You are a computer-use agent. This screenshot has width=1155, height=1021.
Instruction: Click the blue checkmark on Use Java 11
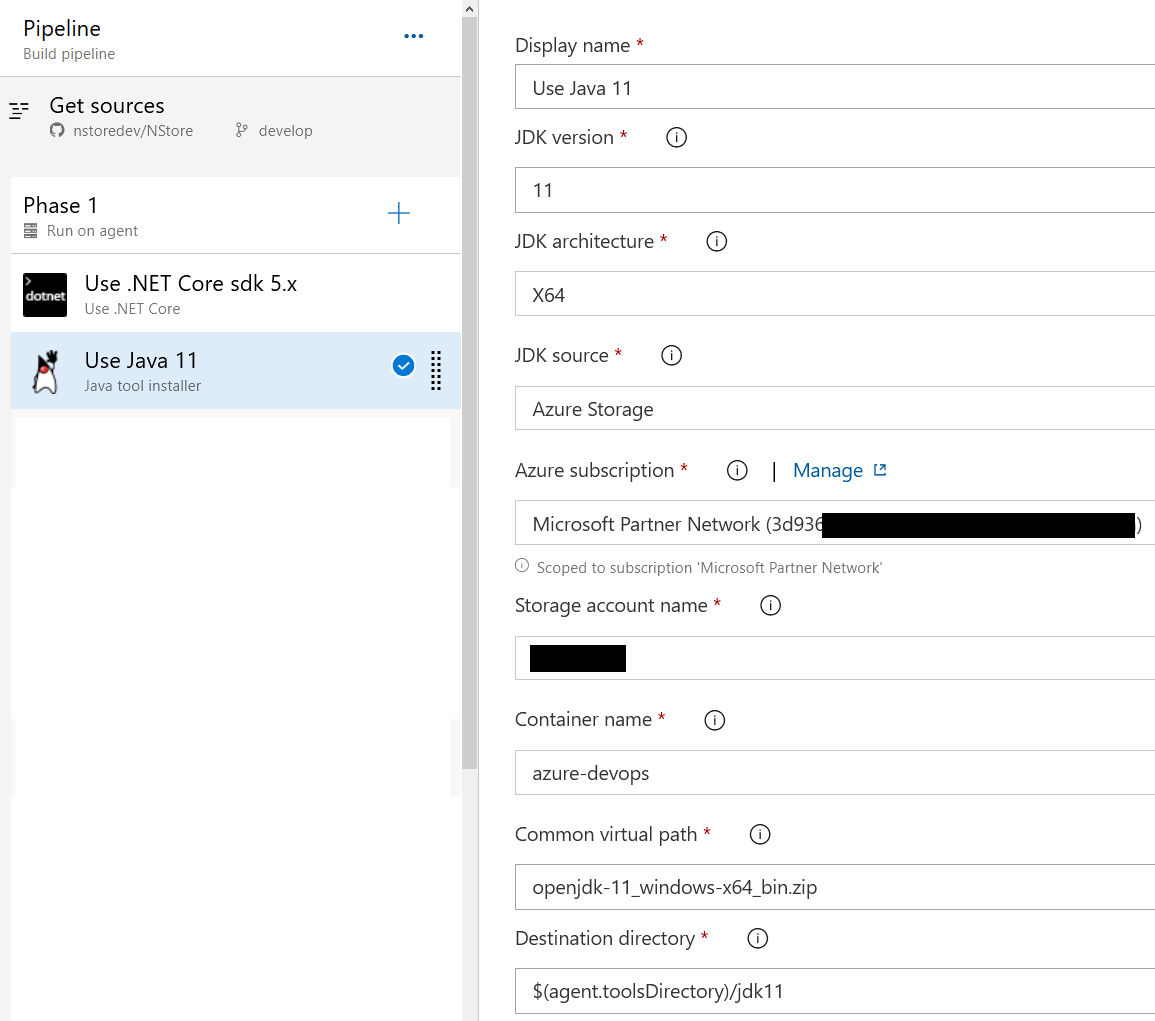tap(403, 365)
